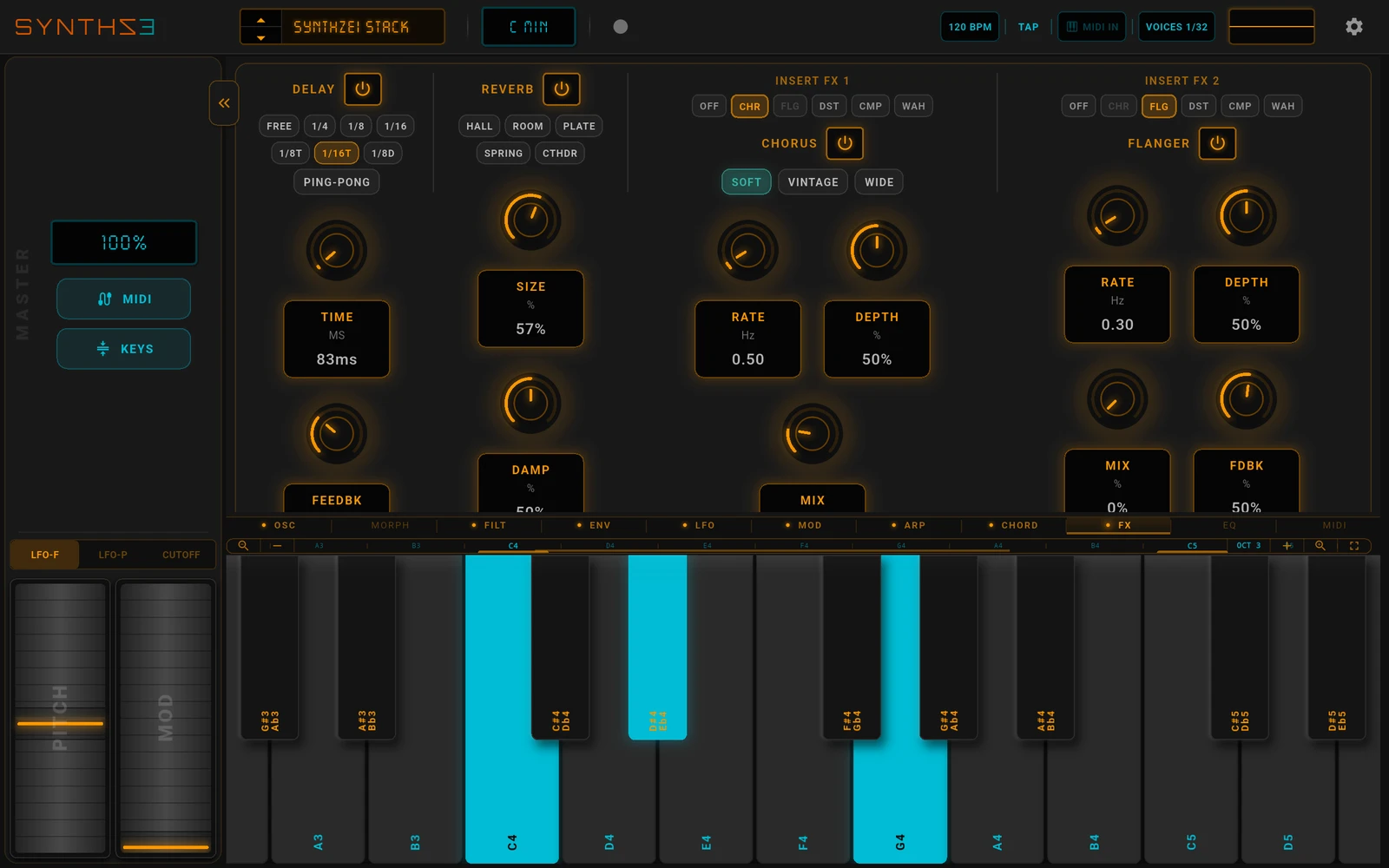1389x868 pixels.
Task: Select the CUTOFF wheel assignment tab
Action: 181,555
